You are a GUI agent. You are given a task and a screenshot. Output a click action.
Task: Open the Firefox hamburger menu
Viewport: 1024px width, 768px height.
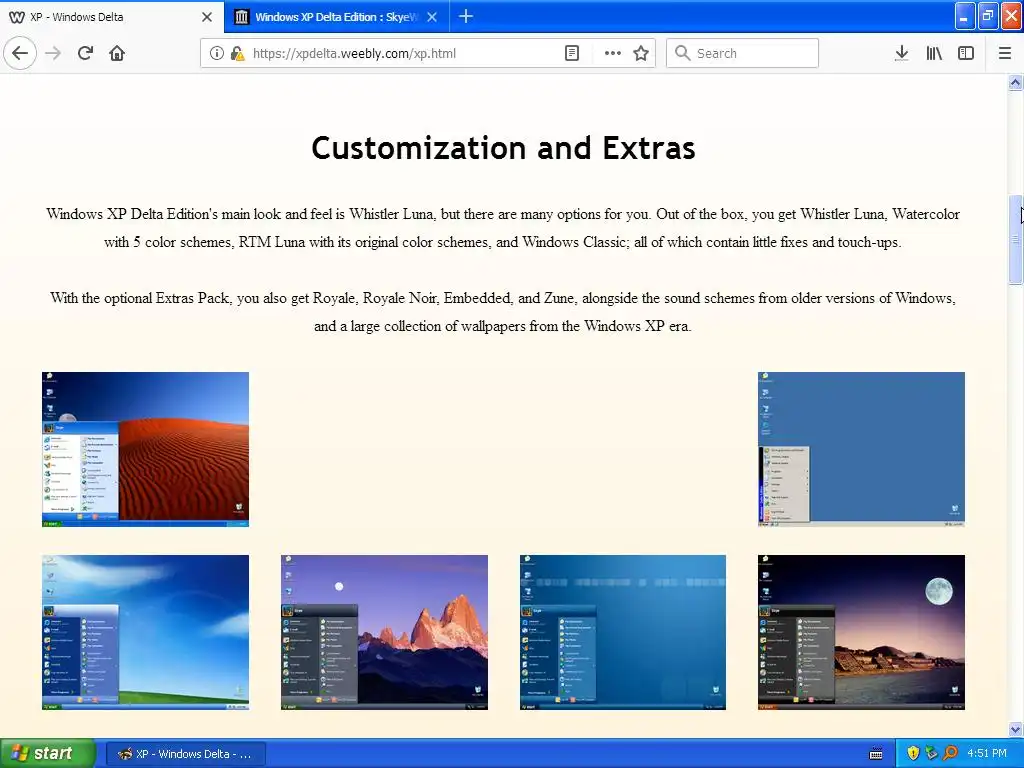click(x=1005, y=53)
